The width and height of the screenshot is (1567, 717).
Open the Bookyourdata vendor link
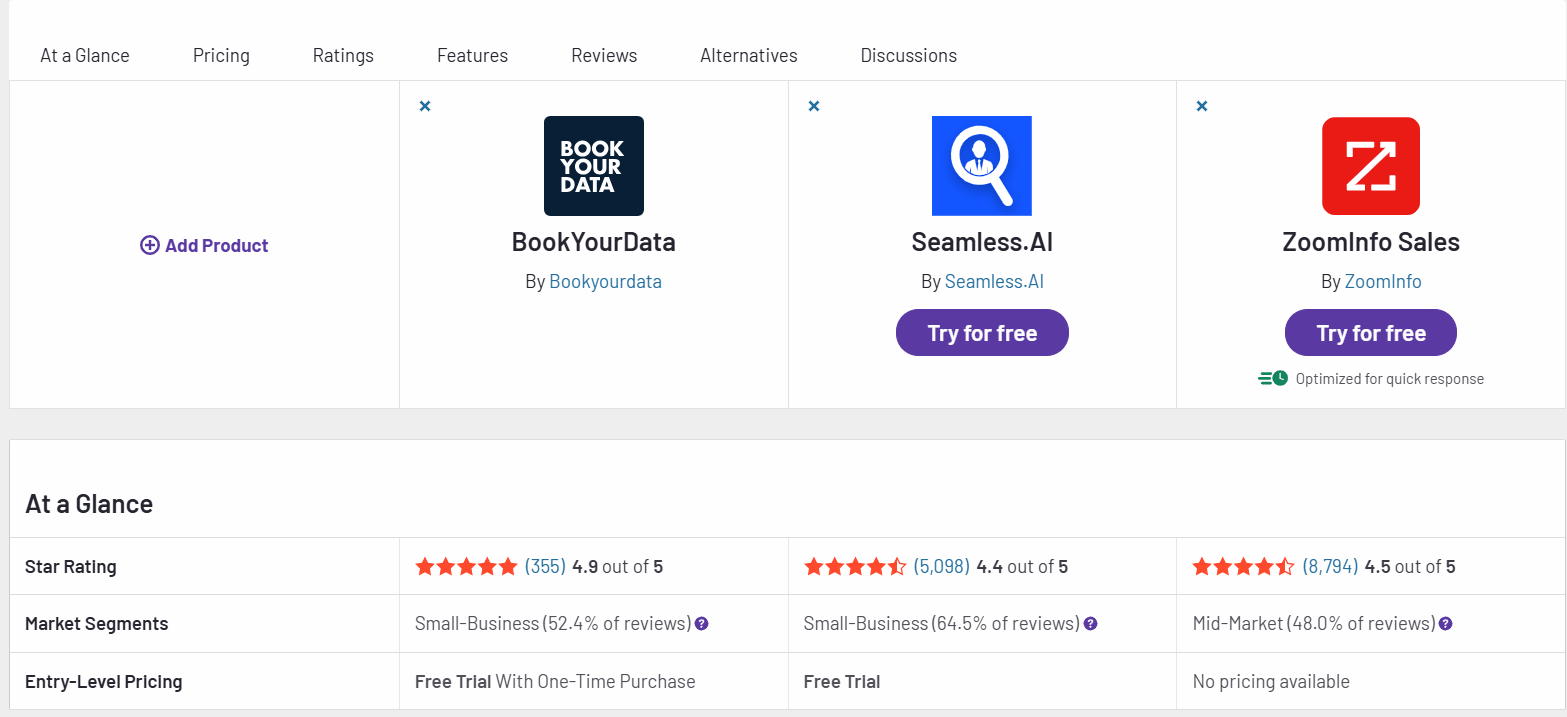[606, 282]
